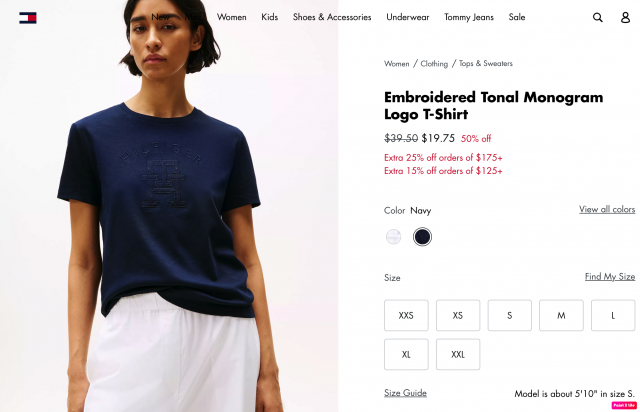The image size is (640, 412).
Task: Choose size S
Action: coord(509,315)
